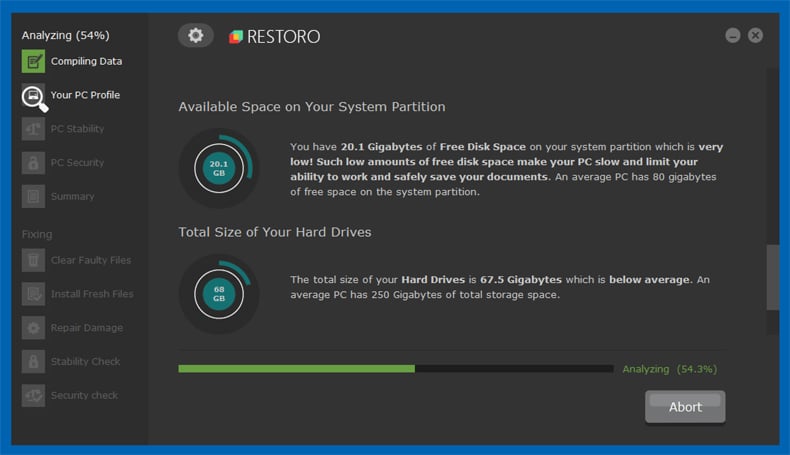
Task: Click the 68 GB hard drive gauge
Action: click(219, 293)
